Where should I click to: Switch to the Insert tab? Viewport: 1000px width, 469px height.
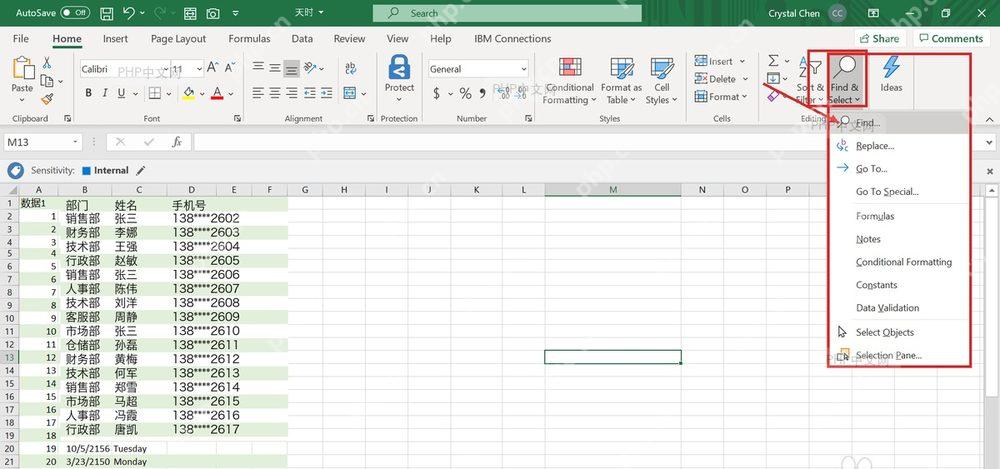115,39
